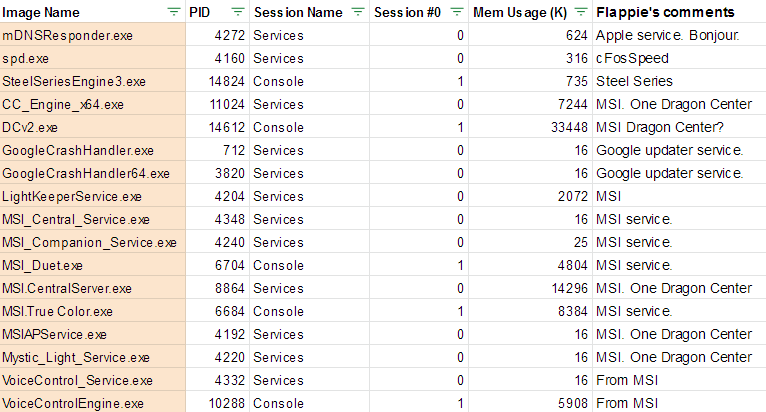Select the MSI.True Color.exe cell
This screenshot has height=412, width=766.
pyautogui.click(x=93, y=311)
